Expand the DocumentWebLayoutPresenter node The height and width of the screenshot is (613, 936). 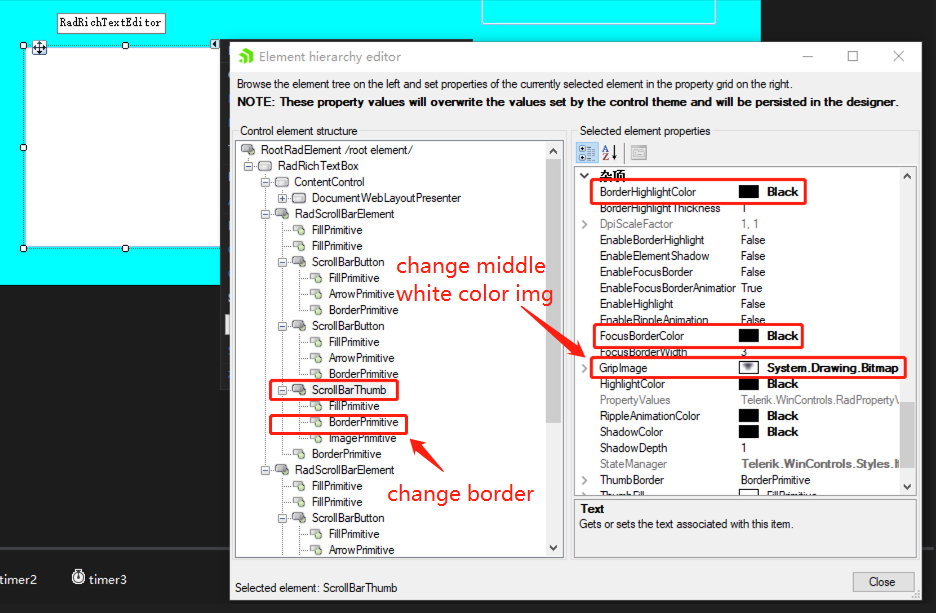pyautogui.click(x=282, y=198)
